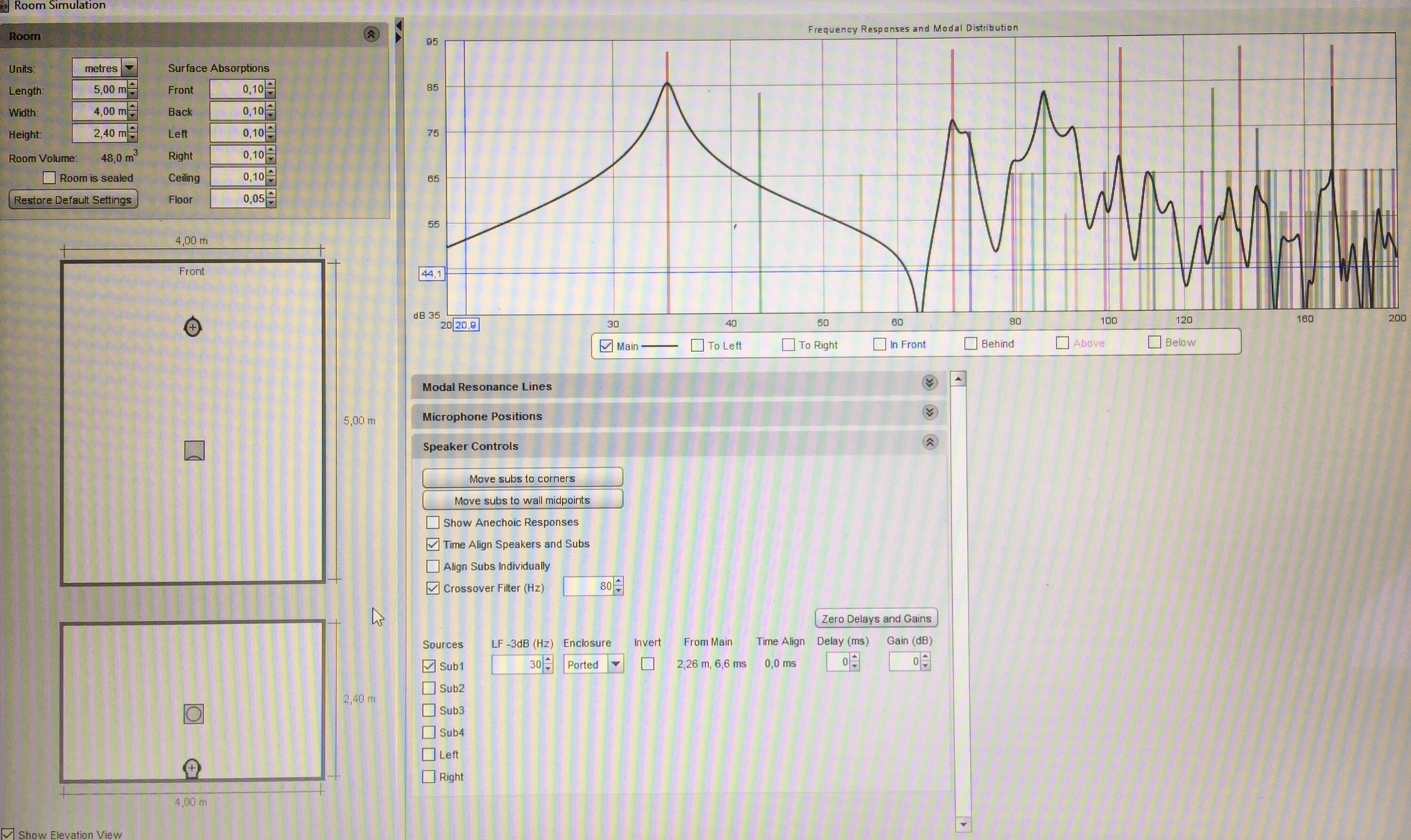Viewport: 1411px width, 840px height.
Task: Click the Floor absorption field
Action: 238,199
